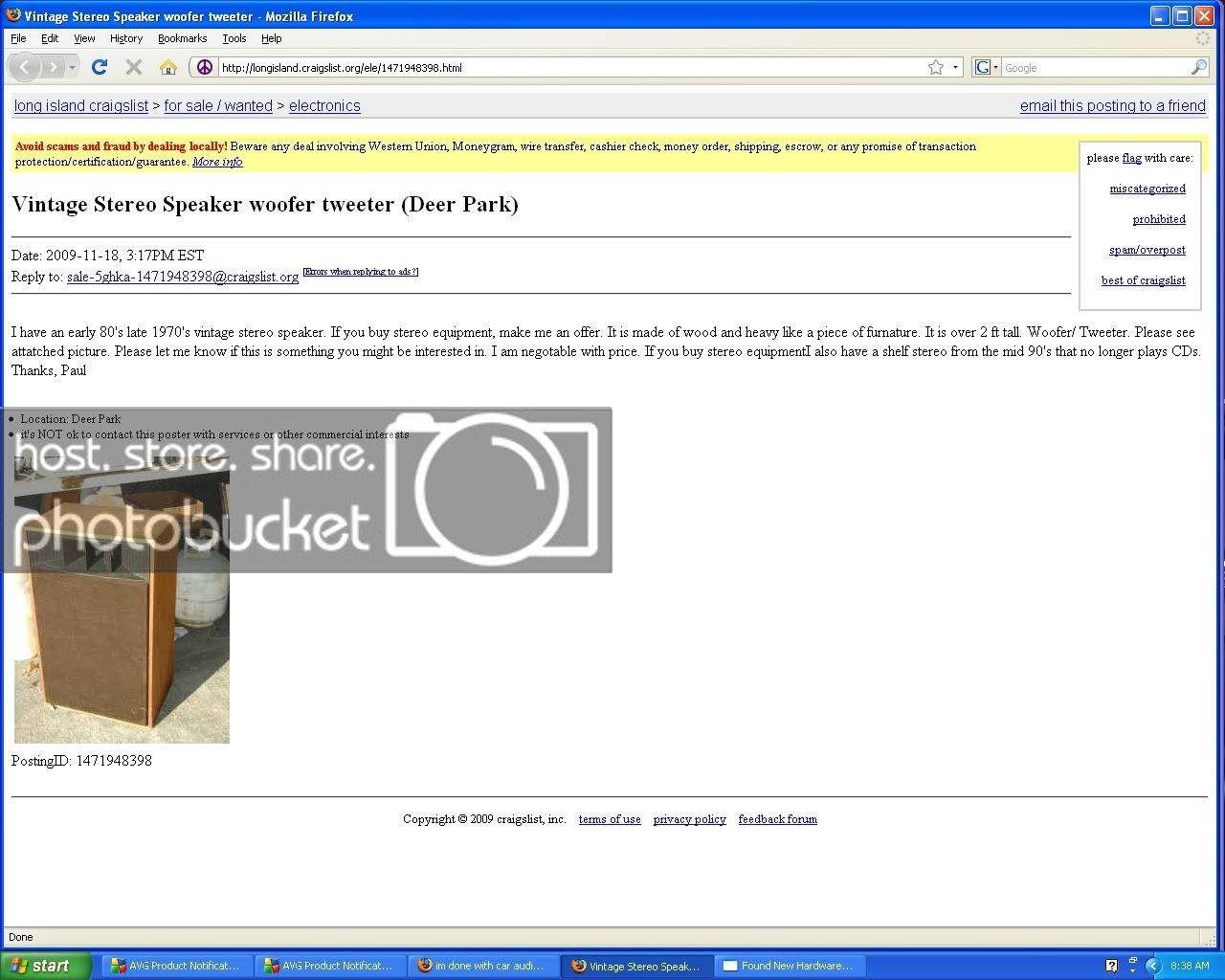Stop loading the page

[134, 67]
